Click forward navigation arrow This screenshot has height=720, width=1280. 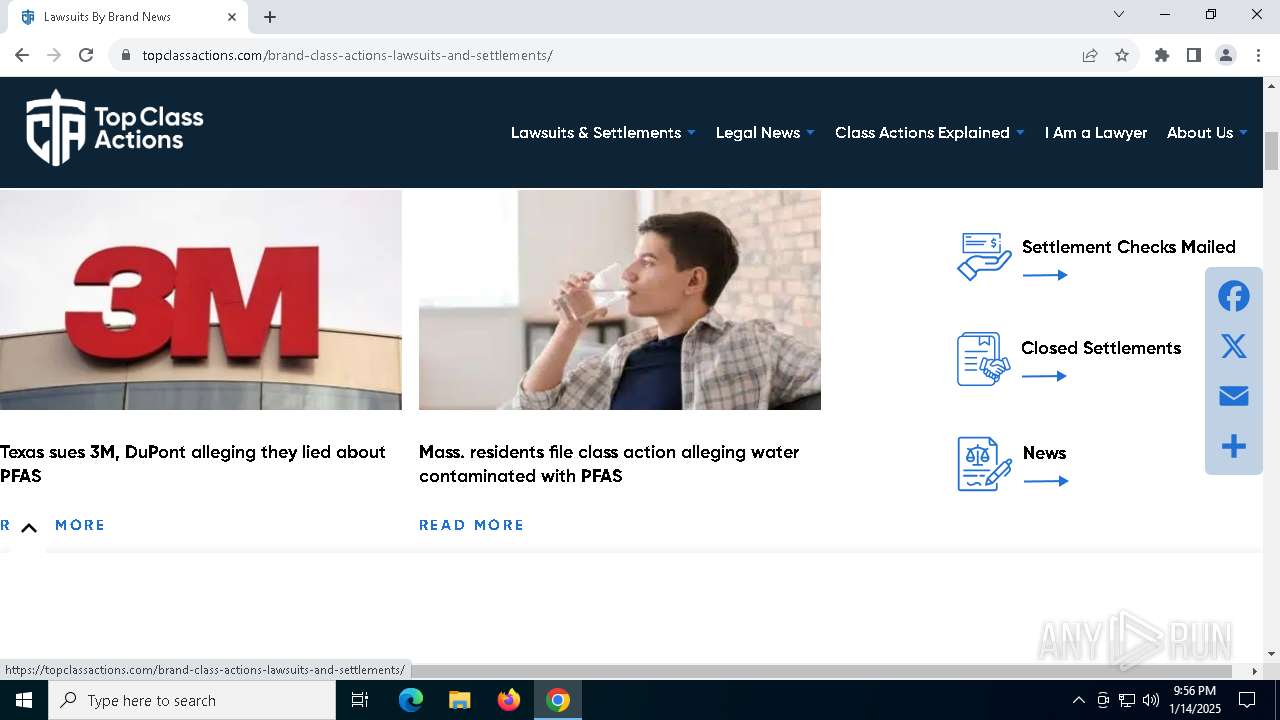pyautogui.click(x=54, y=55)
